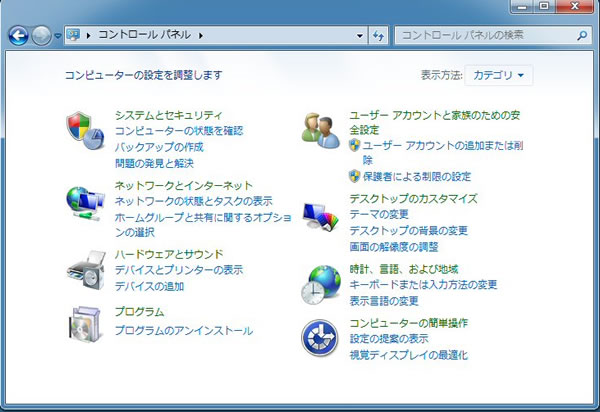600x412 pixels.
Task: Click the Clock, Language, Region globe icon
Action: coord(321,285)
